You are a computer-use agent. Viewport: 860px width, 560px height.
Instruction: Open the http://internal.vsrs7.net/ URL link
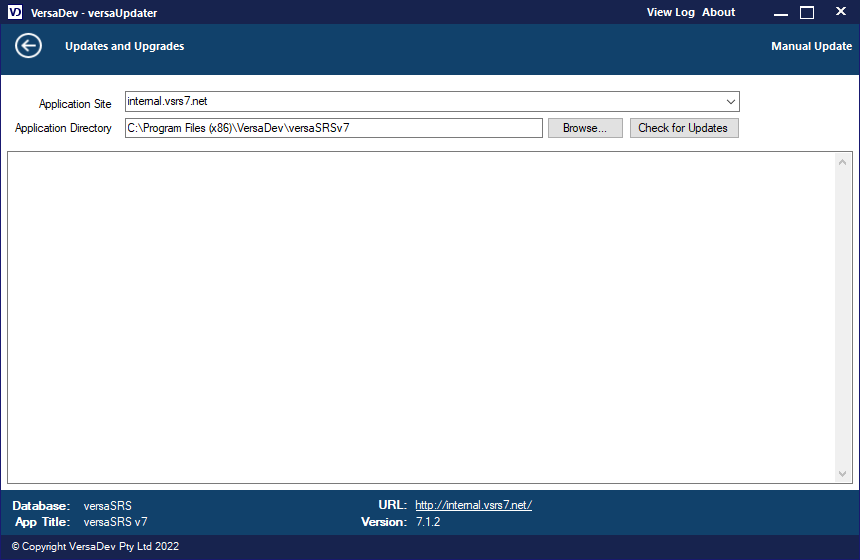[473, 505]
